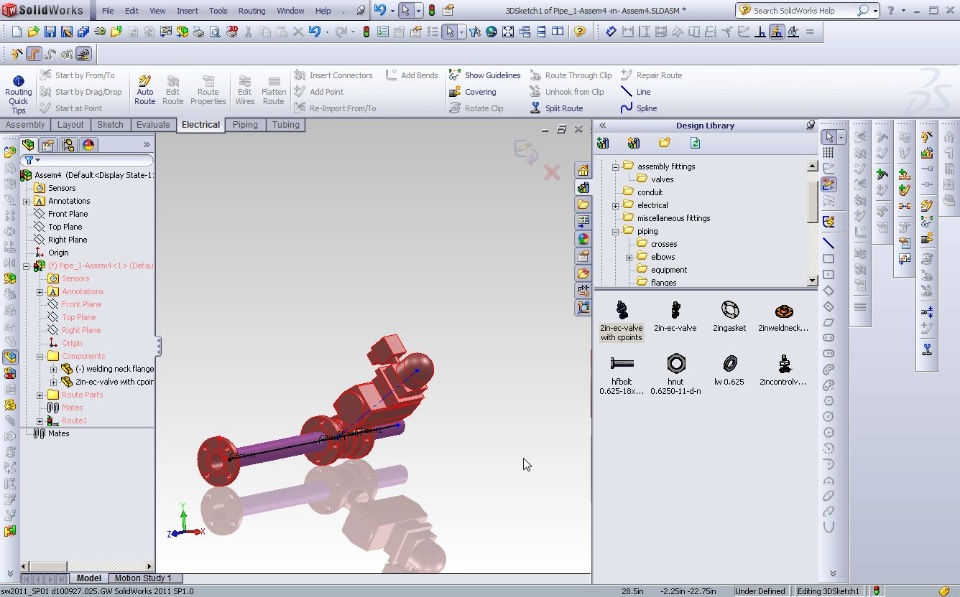Select the equipment library folder
The height and width of the screenshot is (597, 960).
tap(662, 270)
